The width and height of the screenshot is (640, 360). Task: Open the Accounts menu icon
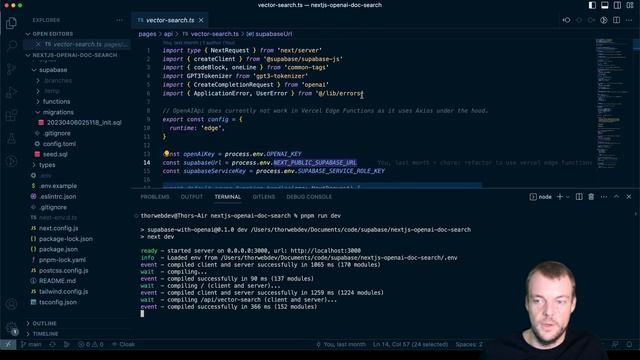click(11, 304)
